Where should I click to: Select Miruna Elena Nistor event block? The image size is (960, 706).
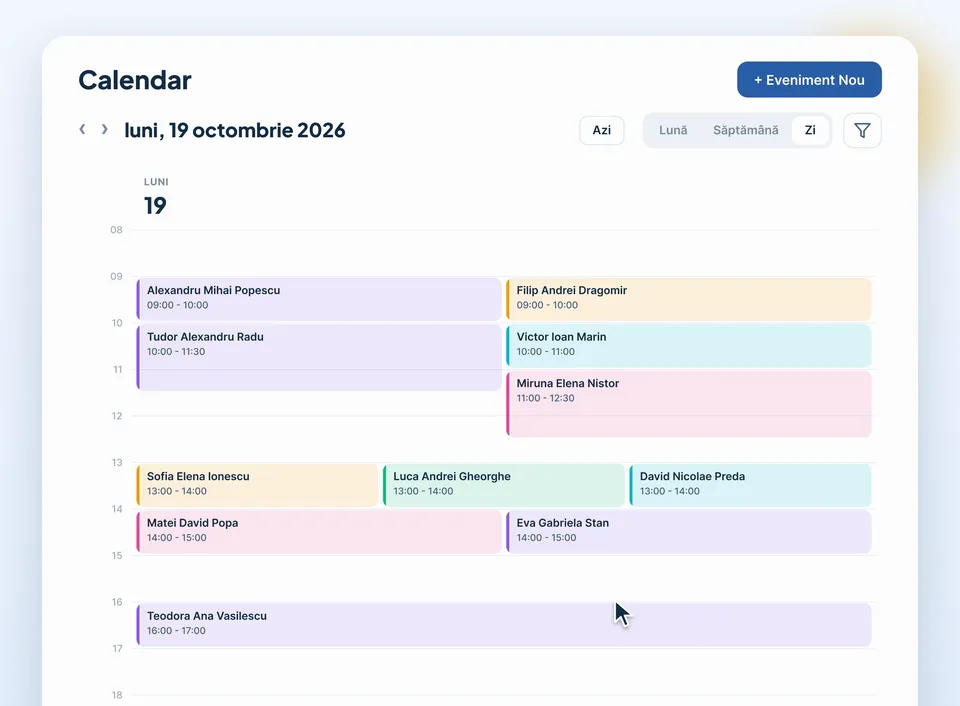click(688, 404)
